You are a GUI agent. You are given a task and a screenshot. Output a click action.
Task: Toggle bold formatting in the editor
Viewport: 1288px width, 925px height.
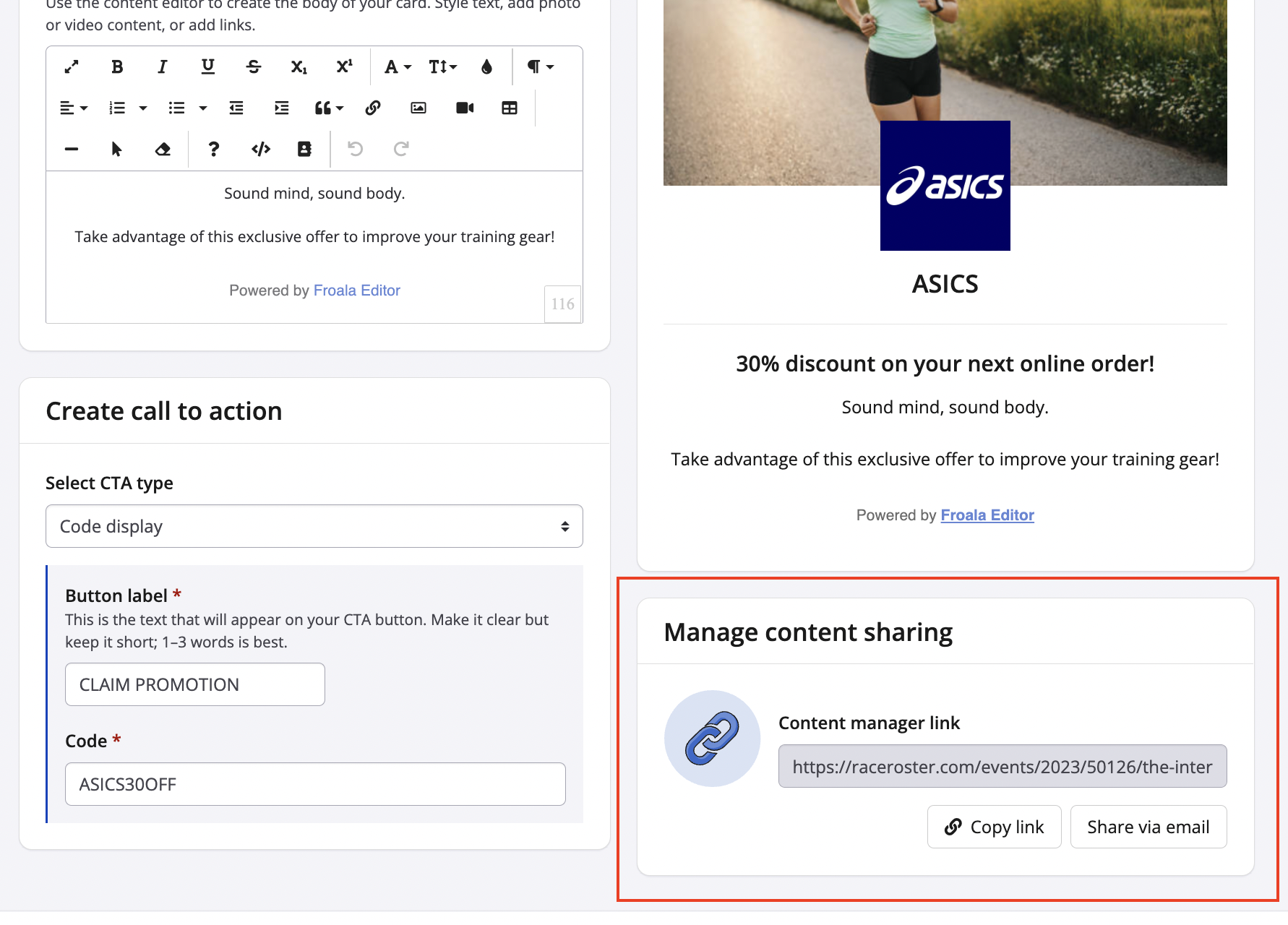coord(117,67)
